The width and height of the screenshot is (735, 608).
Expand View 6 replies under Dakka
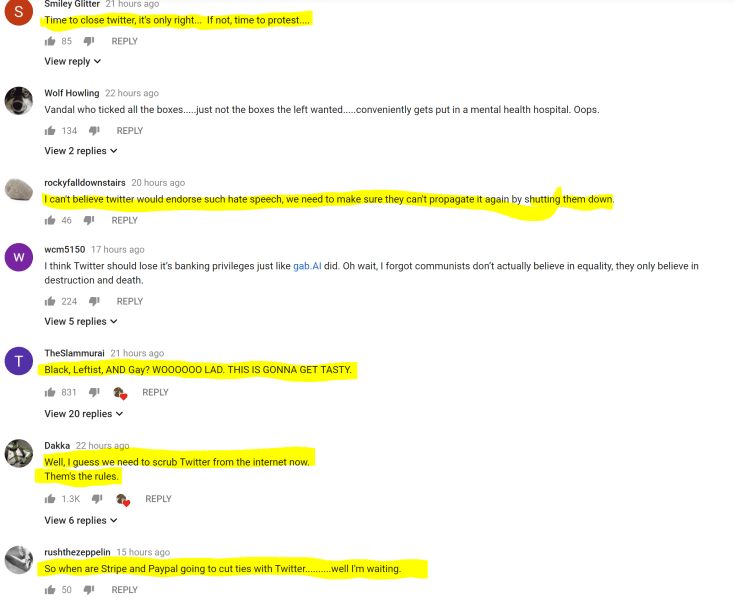81,520
